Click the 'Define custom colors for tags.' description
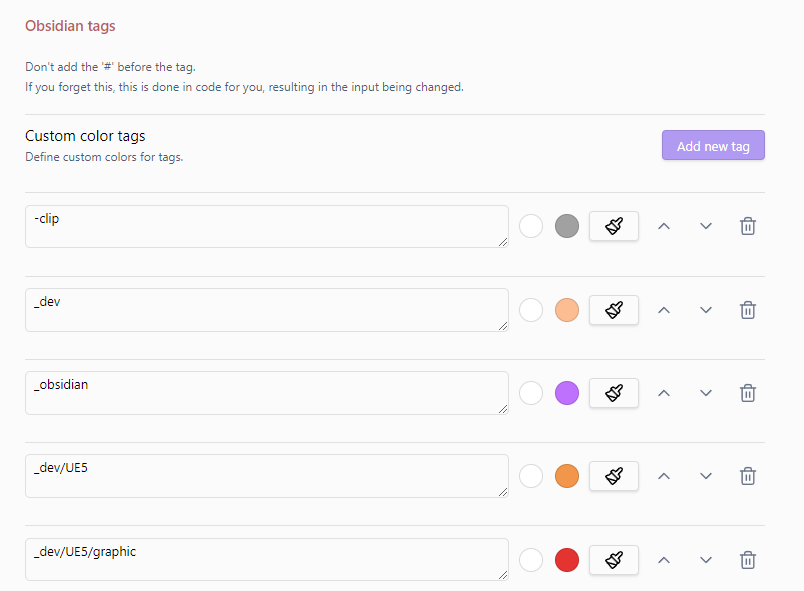The height and width of the screenshot is (591, 804). (104, 157)
